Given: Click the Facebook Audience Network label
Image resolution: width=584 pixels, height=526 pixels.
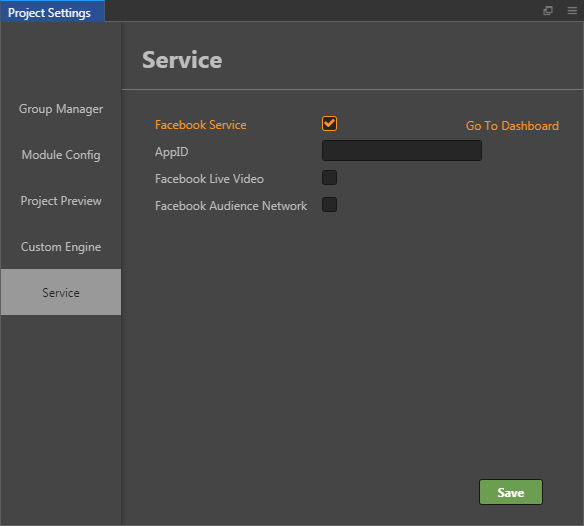Looking at the screenshot, I should [231, 206].
